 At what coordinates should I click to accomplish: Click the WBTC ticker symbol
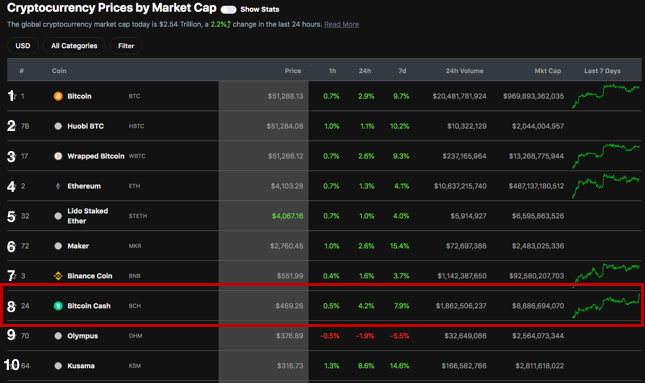pyautogui.click(x=137, y=156)
